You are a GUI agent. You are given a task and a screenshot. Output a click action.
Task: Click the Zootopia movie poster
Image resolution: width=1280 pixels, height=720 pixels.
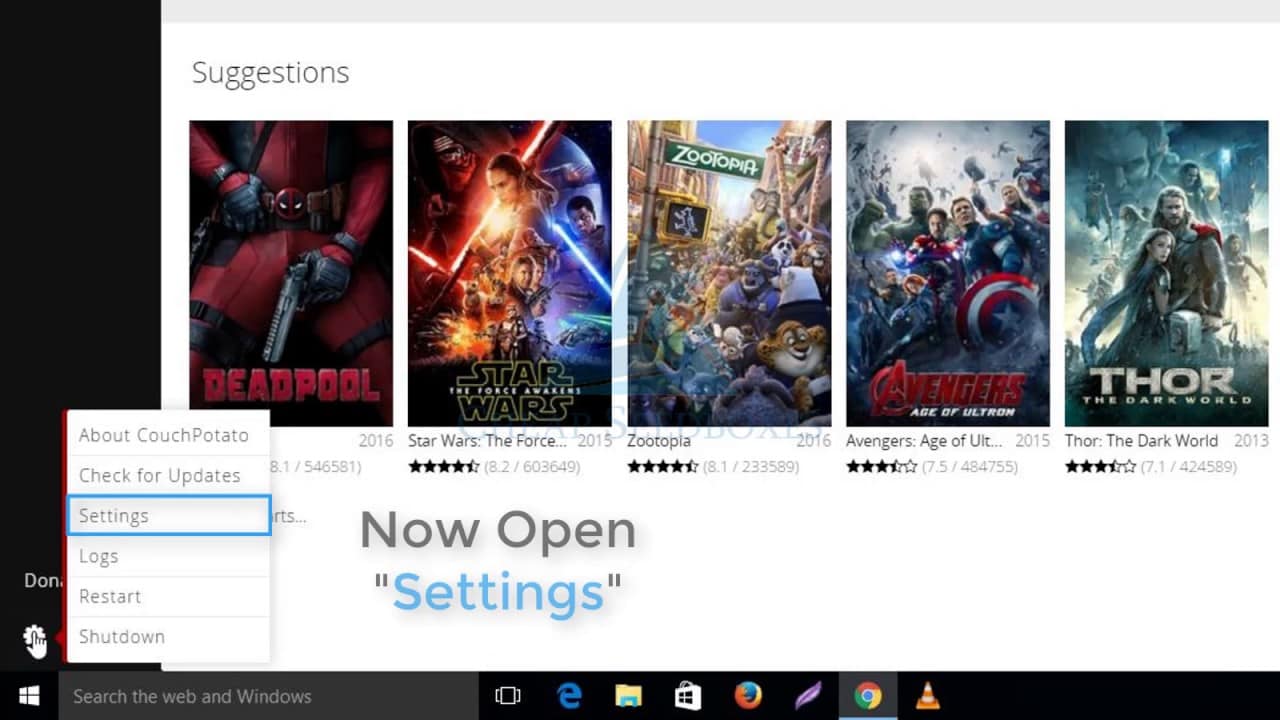point(729,273)
